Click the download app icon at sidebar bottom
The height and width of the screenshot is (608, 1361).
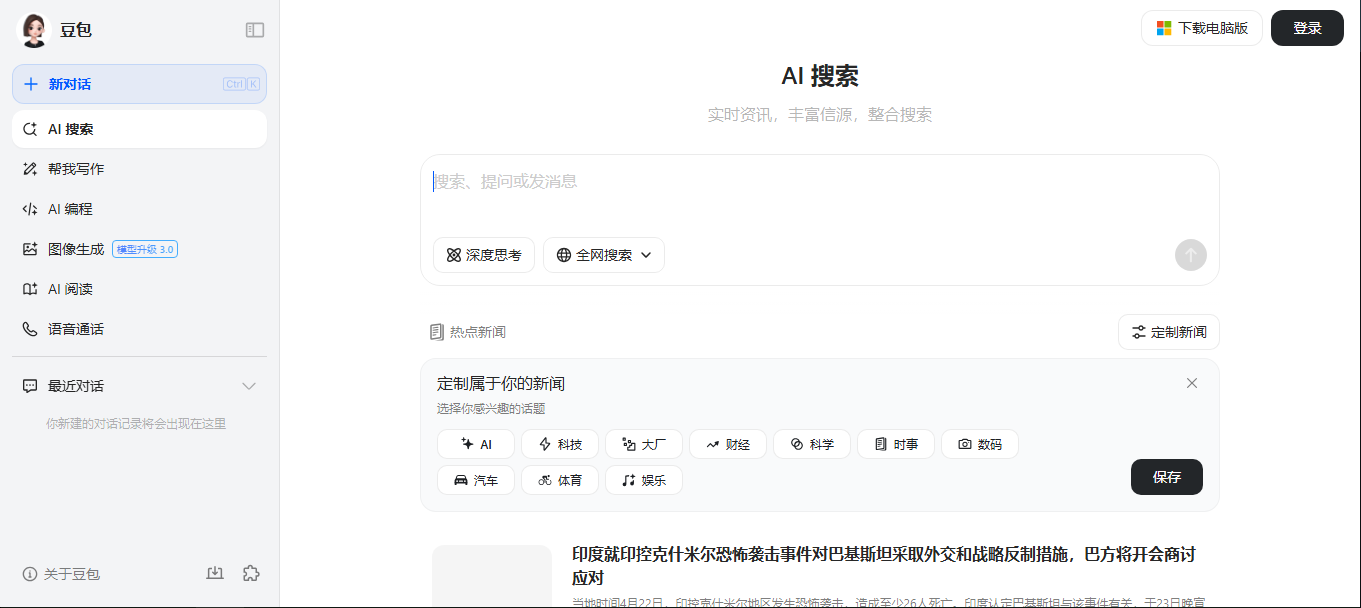click(x=214, y=573)
